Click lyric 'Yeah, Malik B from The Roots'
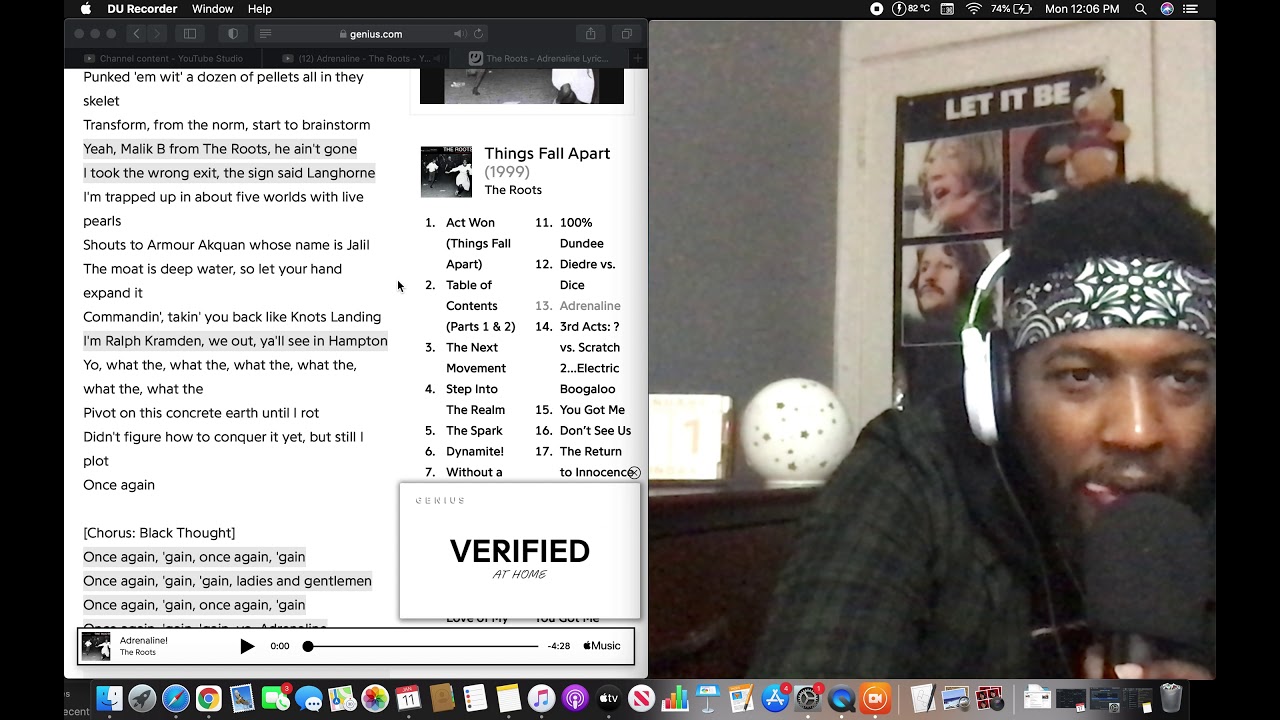The height and width of the screenshot is (720, 1280). click(x=220, y=149)
